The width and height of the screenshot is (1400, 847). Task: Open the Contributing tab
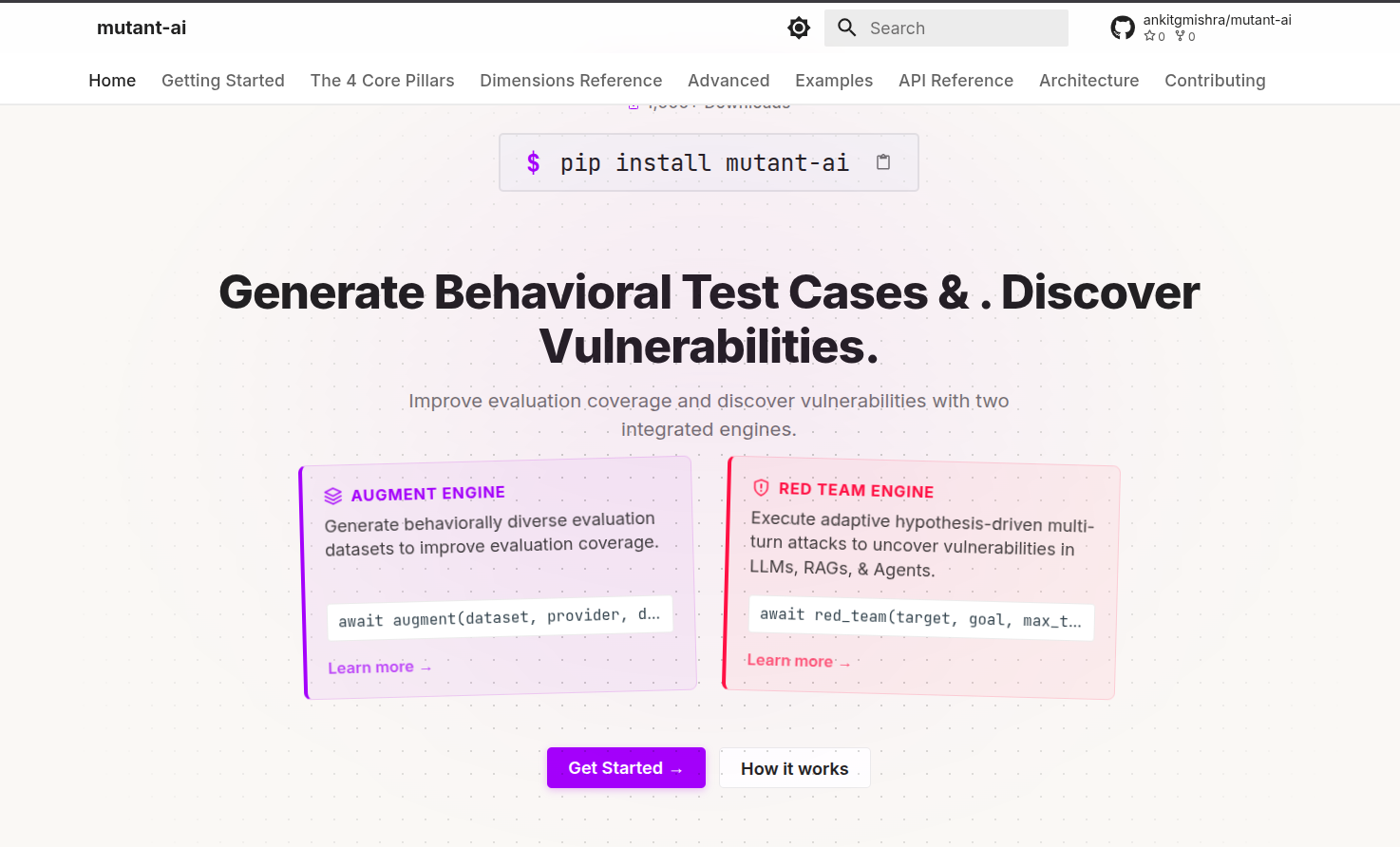[1215, 81]
